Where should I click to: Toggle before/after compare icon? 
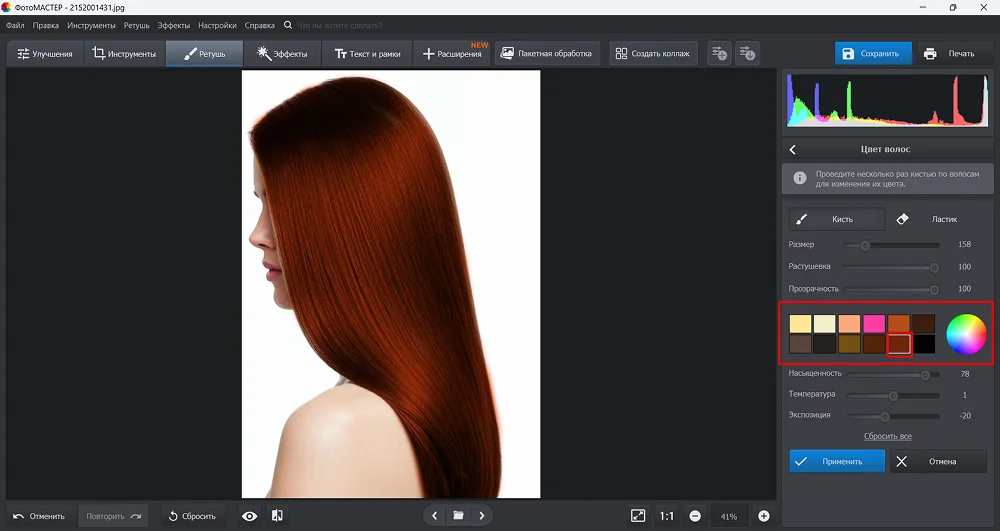pos(277,516)
